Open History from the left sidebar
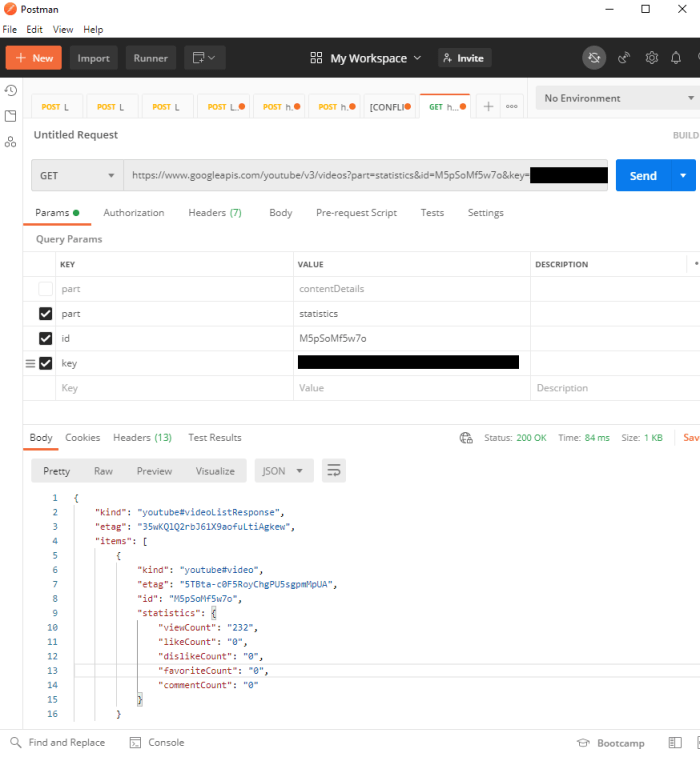700x757 pixels. (x=11, y=90)
